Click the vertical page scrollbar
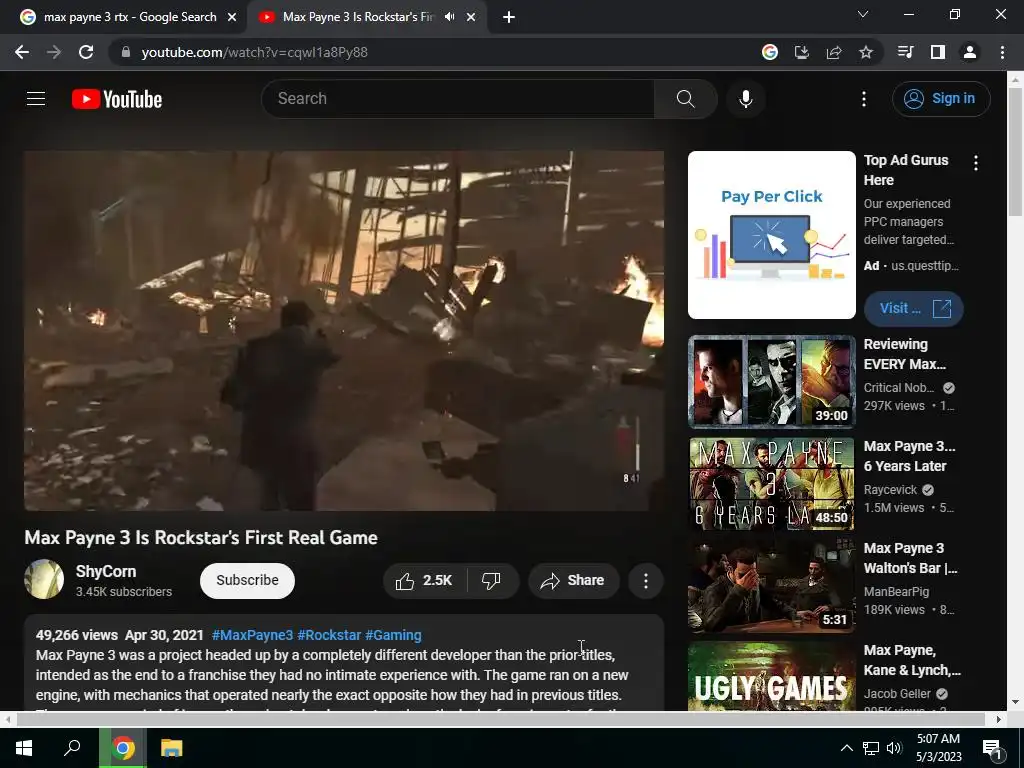Viewport: 1024px width, 768px height. [x=1015, y=150]
